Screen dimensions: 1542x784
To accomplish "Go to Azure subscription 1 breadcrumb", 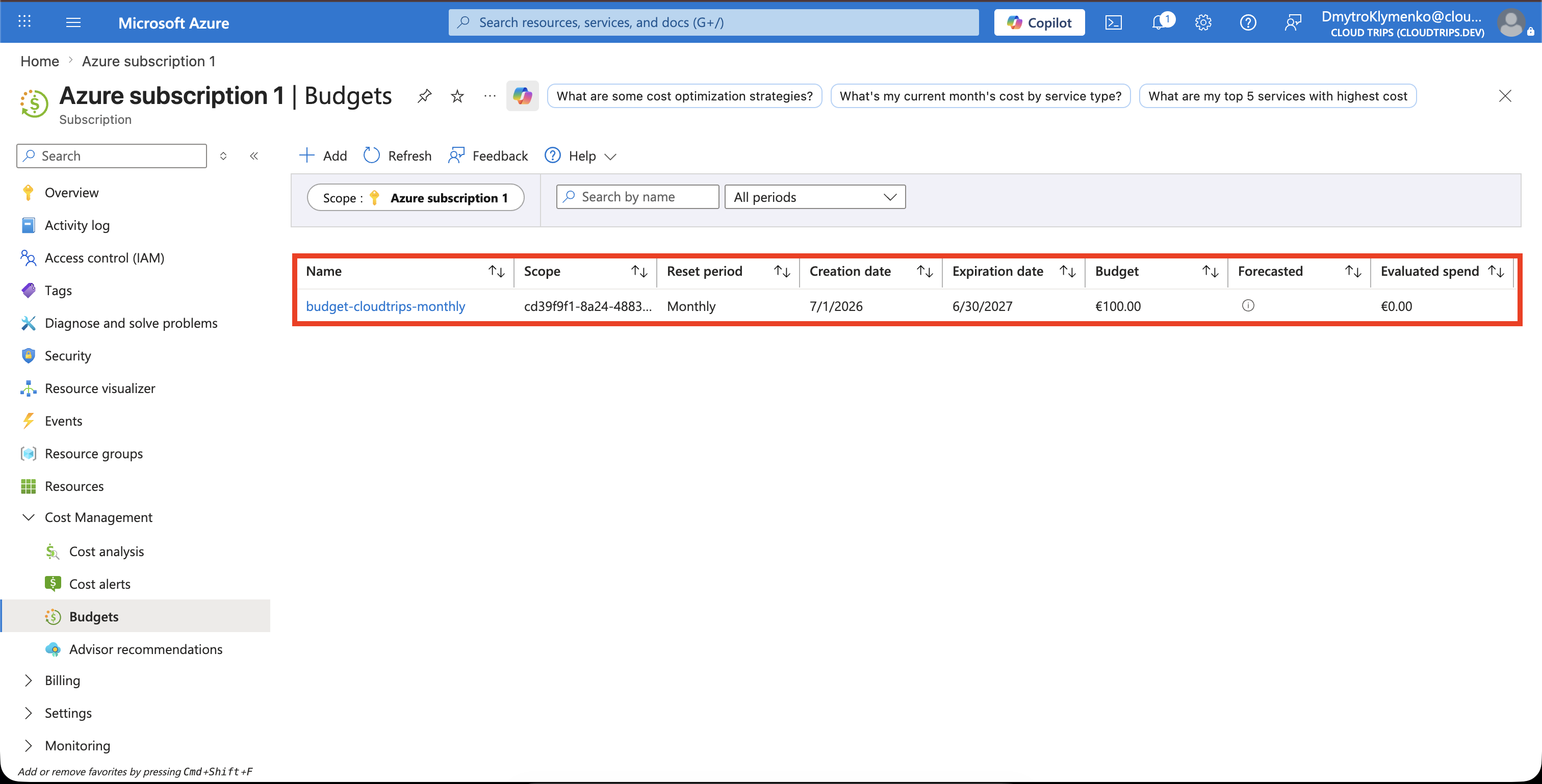I will coord(148,61).
